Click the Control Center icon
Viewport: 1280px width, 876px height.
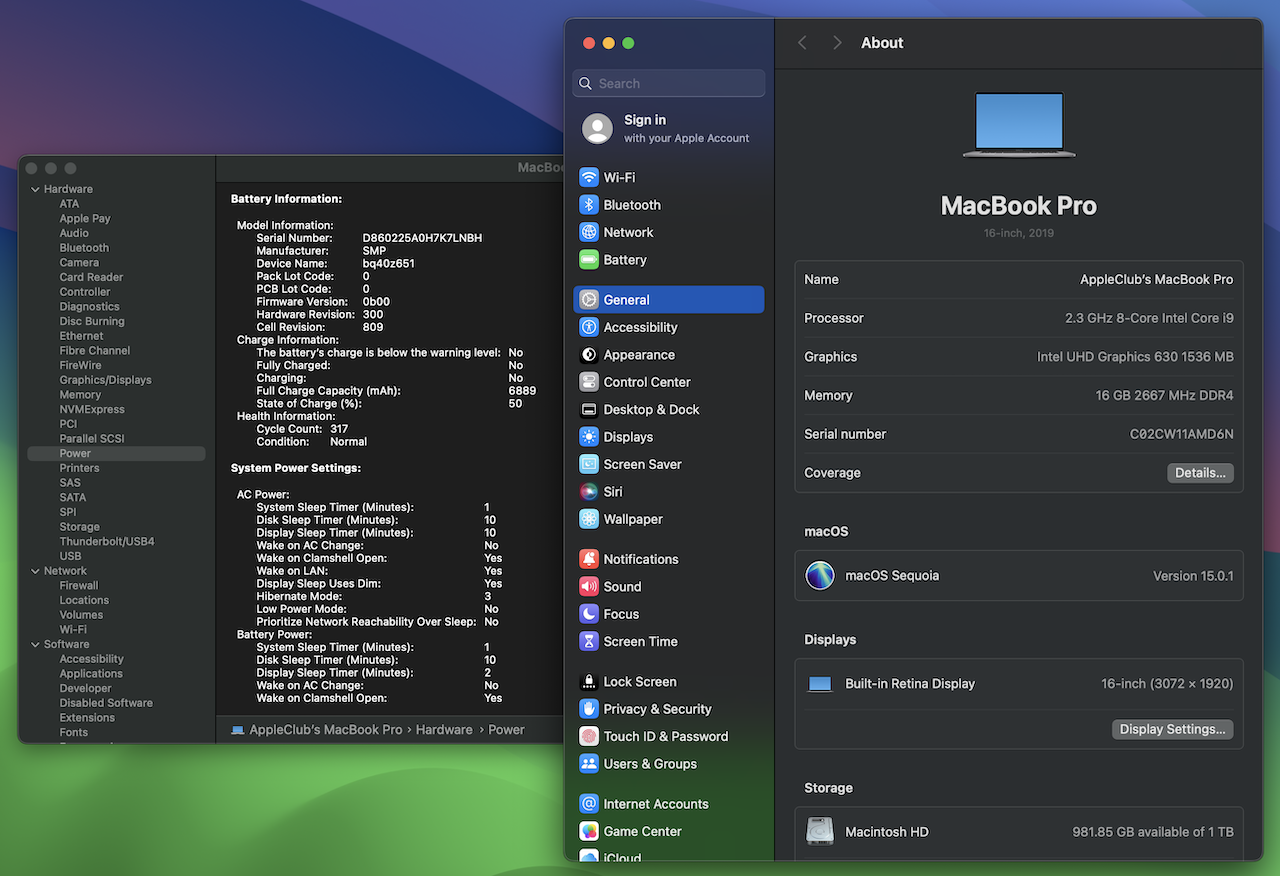[589, 382]
